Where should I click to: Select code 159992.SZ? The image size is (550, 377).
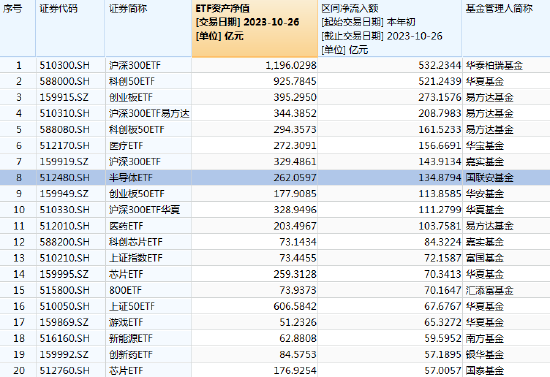pos(64,355)
